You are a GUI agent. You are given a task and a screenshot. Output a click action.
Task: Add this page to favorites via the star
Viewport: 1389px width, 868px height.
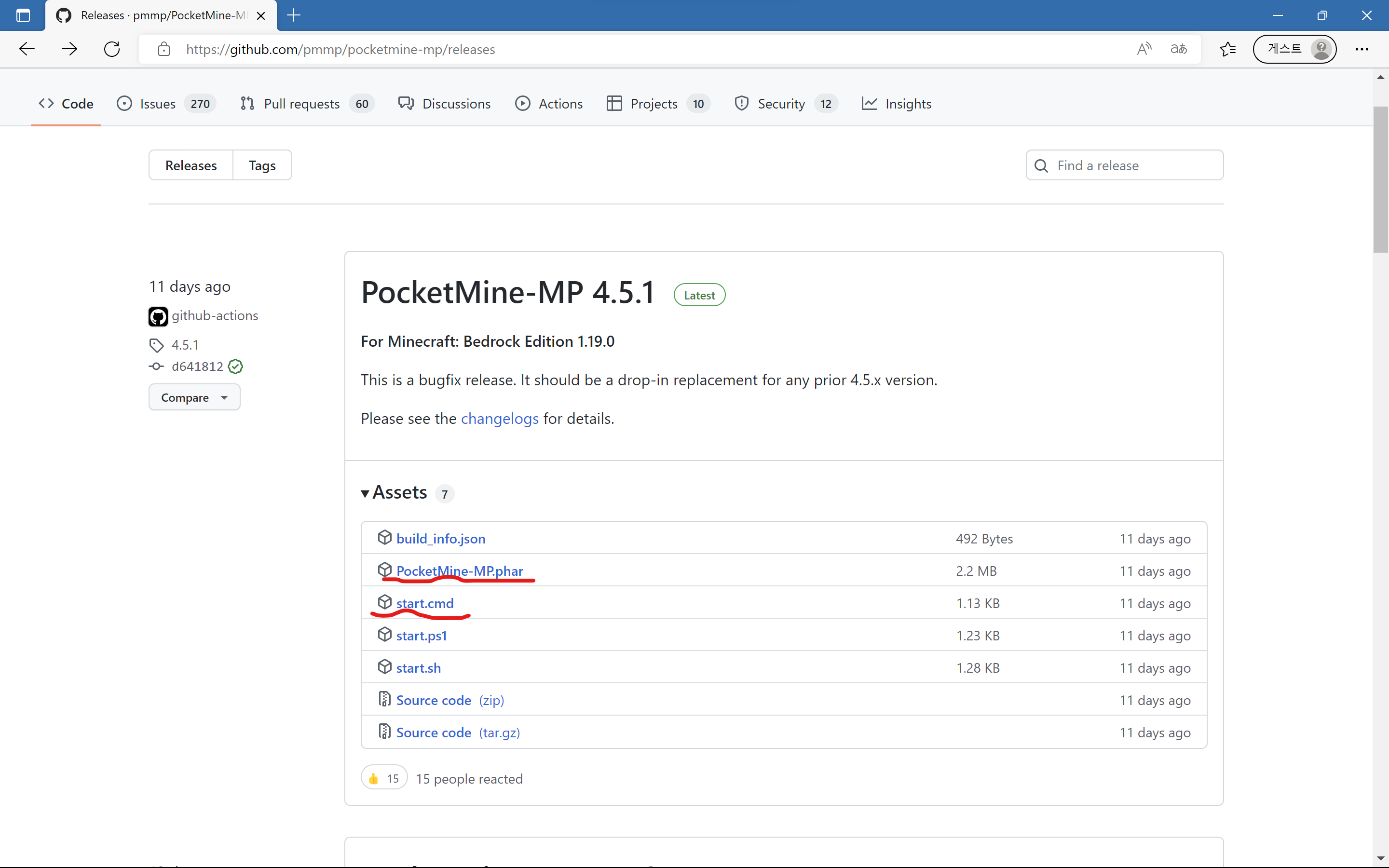pyautogui.click(x=1228, y=49)
